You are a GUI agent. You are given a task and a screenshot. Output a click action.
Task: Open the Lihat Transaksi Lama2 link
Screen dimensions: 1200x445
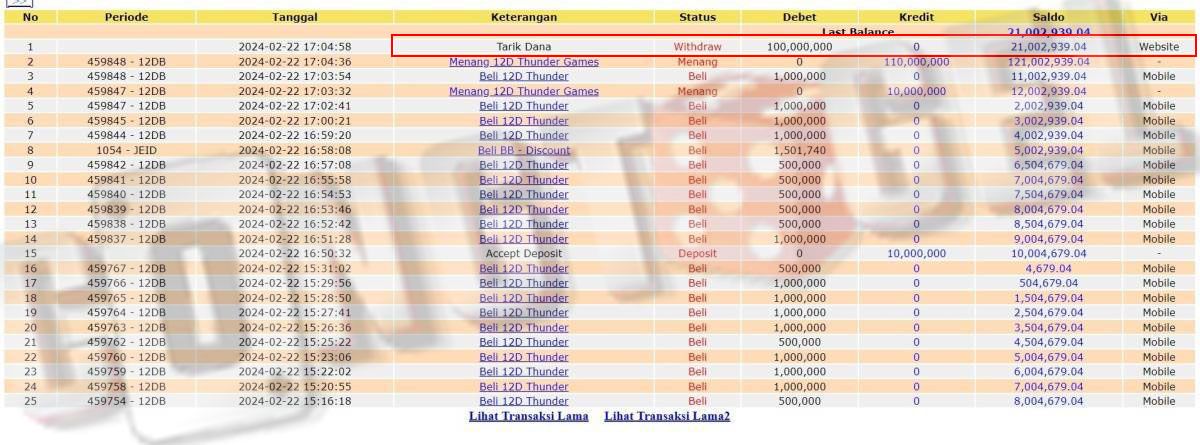coord(667,416)
